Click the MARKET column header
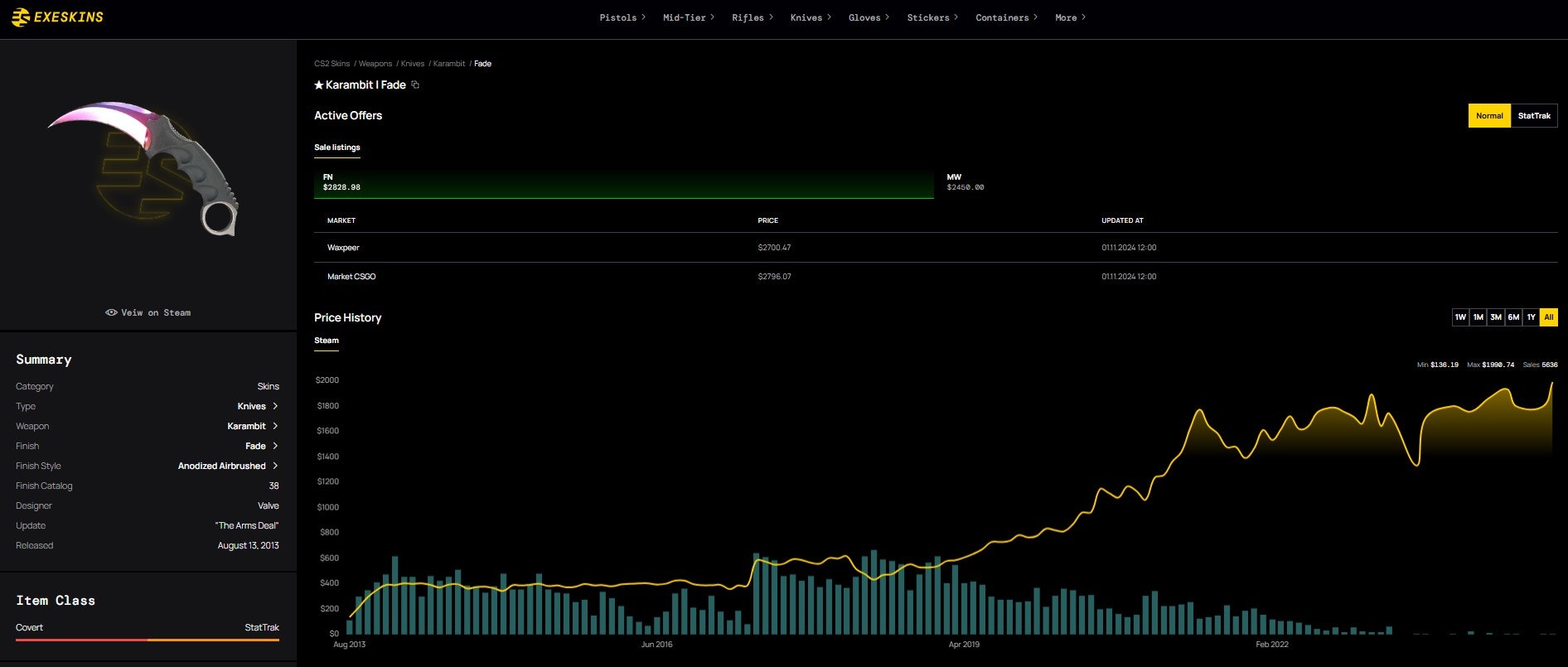The width and height of the screenshot is (1568, 667). click(x=341, y=220)
